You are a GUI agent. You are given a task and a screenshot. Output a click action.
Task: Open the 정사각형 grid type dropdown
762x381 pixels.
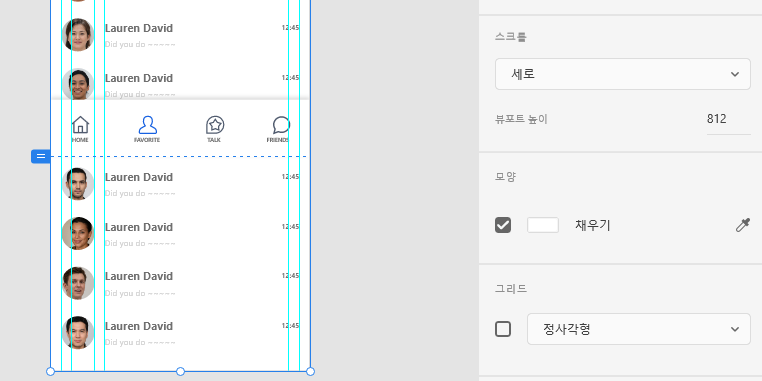(639, 329)
